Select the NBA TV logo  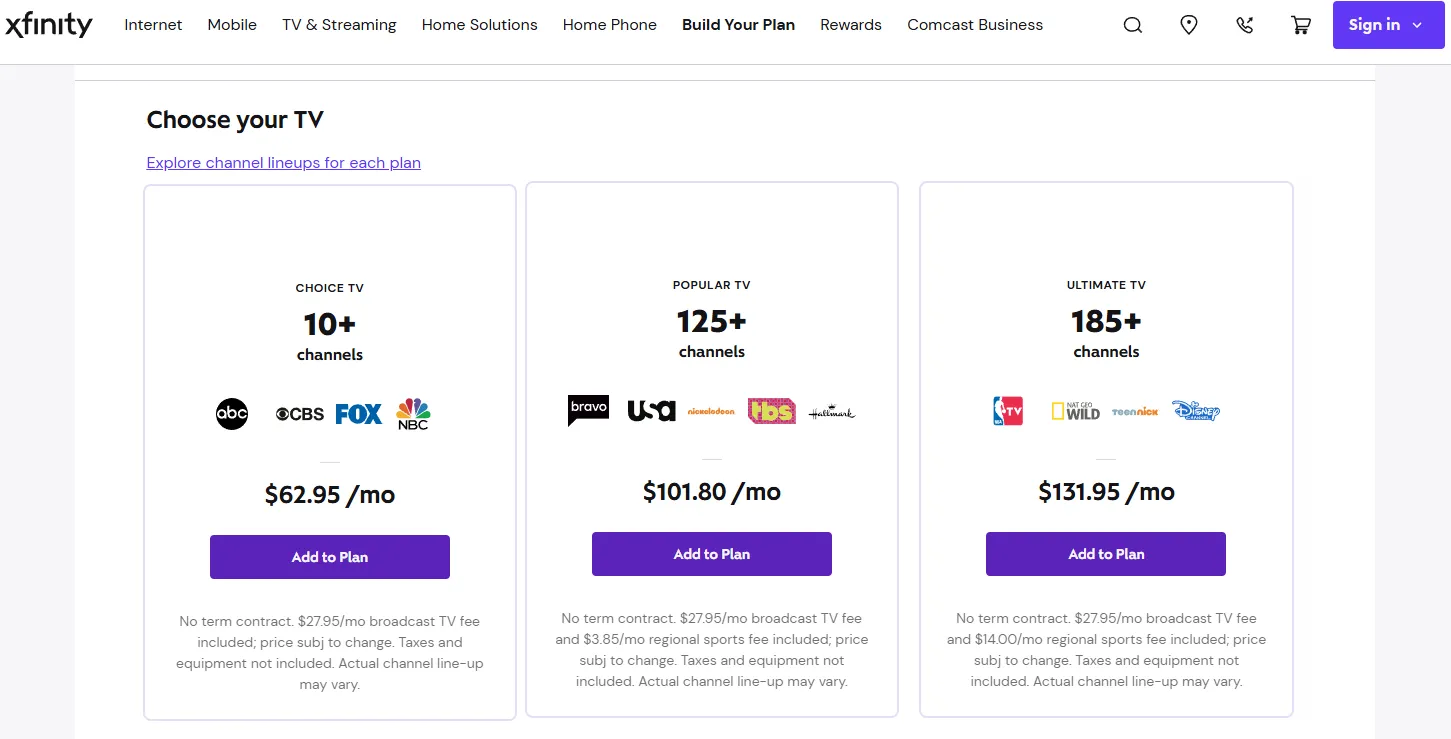(1007, 410)
